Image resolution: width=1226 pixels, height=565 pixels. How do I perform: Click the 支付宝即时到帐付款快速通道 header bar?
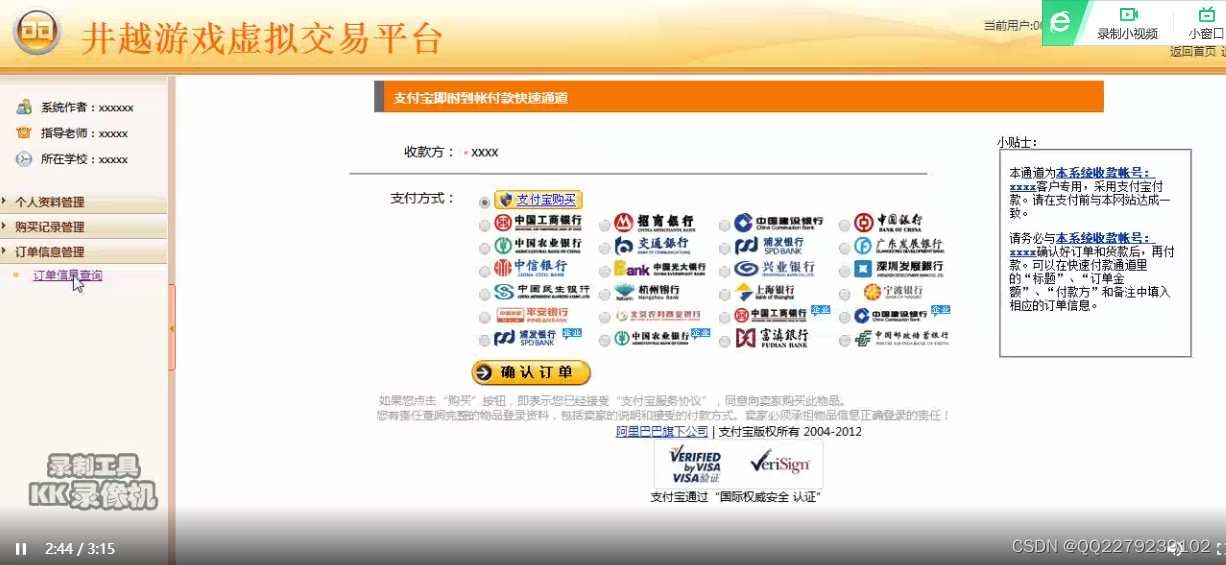tap(739, 97)
